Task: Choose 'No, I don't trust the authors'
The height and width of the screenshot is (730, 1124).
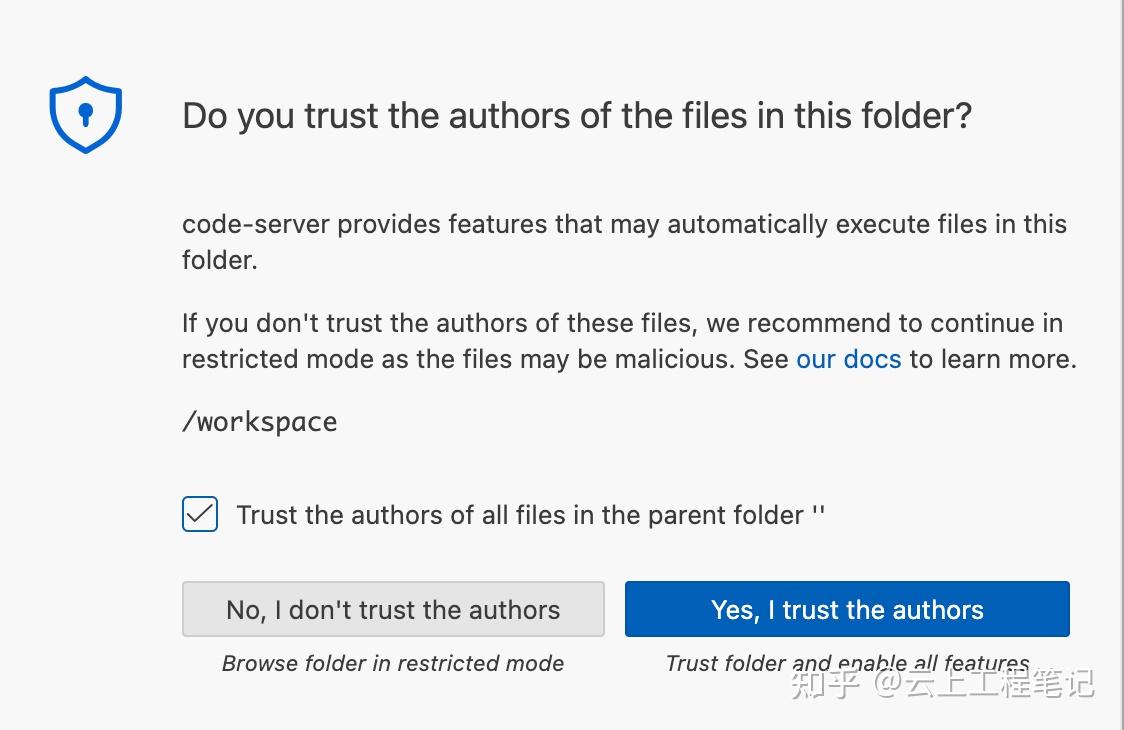Action: (393, 609)
